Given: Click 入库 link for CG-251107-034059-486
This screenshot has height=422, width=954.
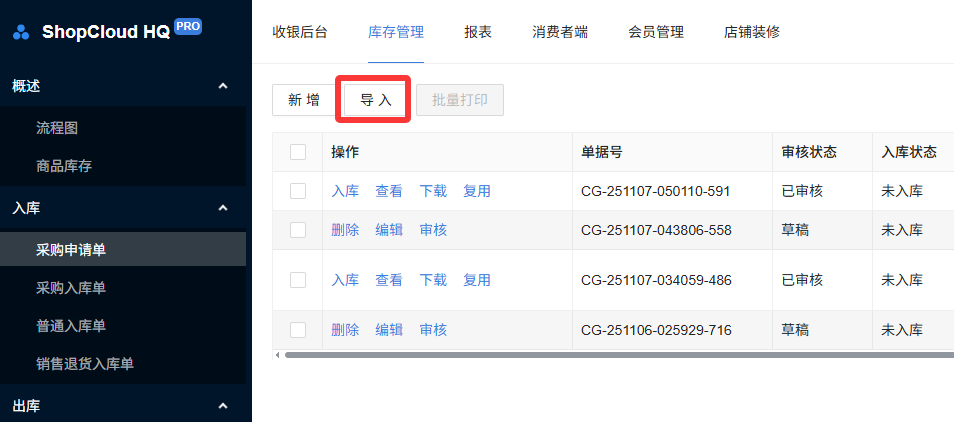Looking at the screenshot, I should pyautogui.click(x=345, y=280).
